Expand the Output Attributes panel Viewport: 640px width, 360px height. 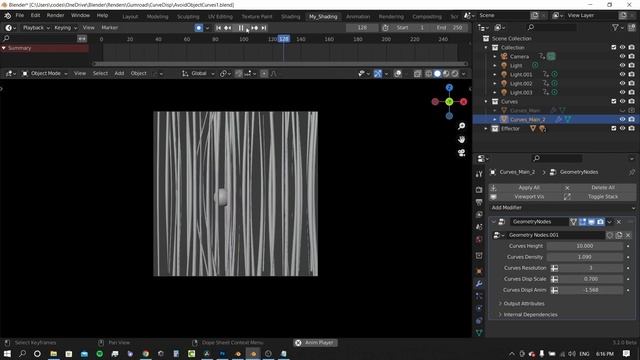click(x=523, y=304)
